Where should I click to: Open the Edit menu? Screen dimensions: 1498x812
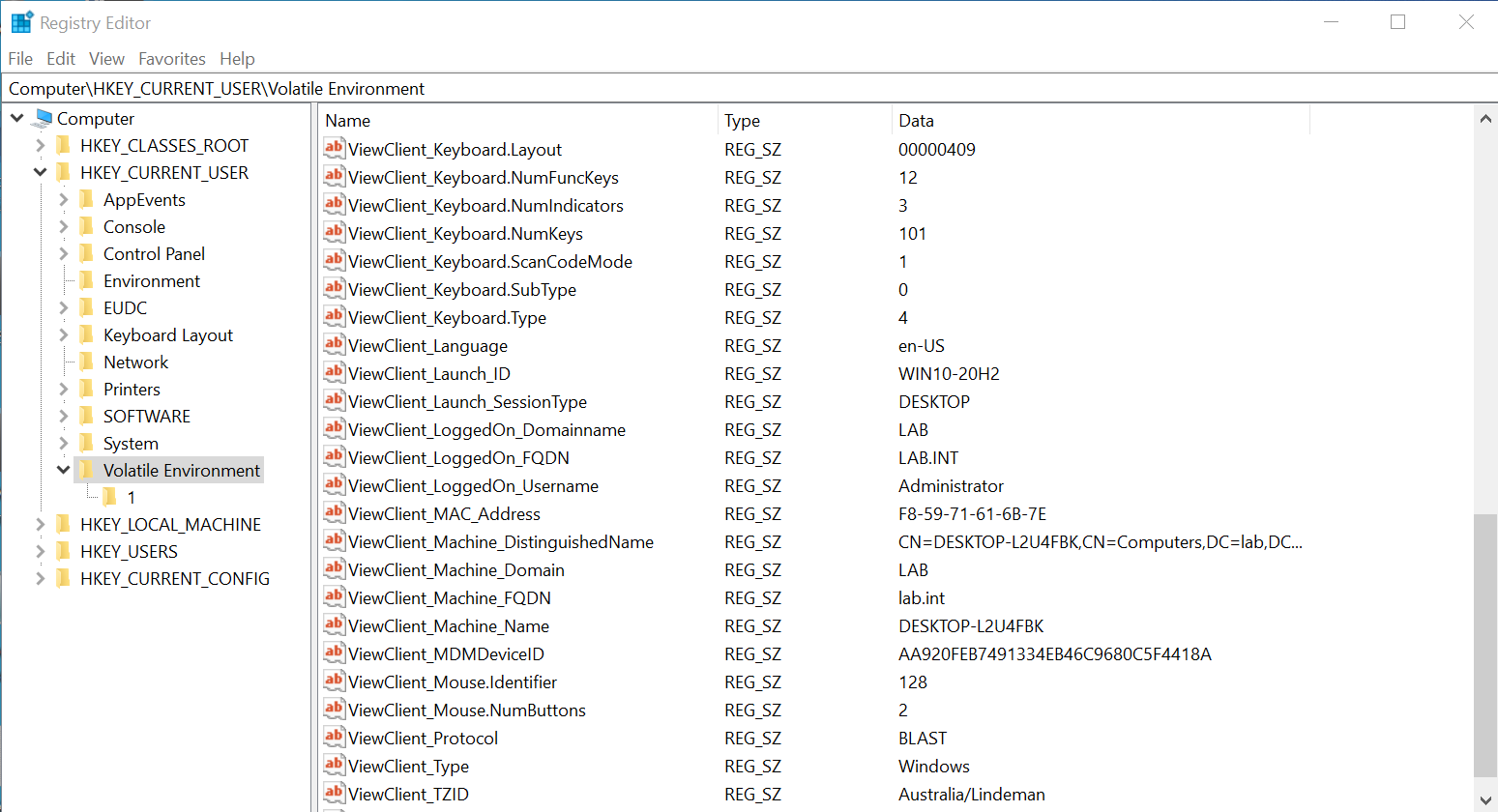(60, 59)
